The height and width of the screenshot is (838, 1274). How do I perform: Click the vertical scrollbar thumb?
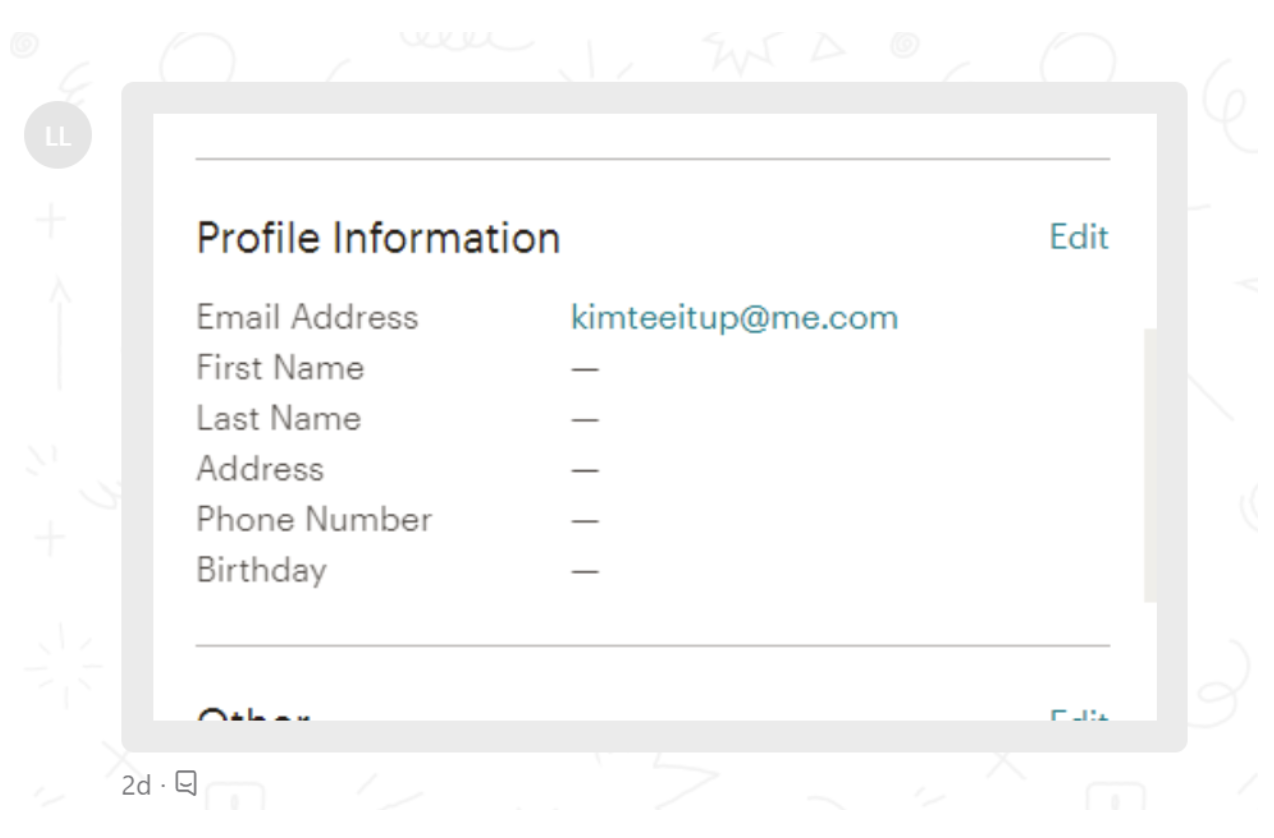point(1150,465)
